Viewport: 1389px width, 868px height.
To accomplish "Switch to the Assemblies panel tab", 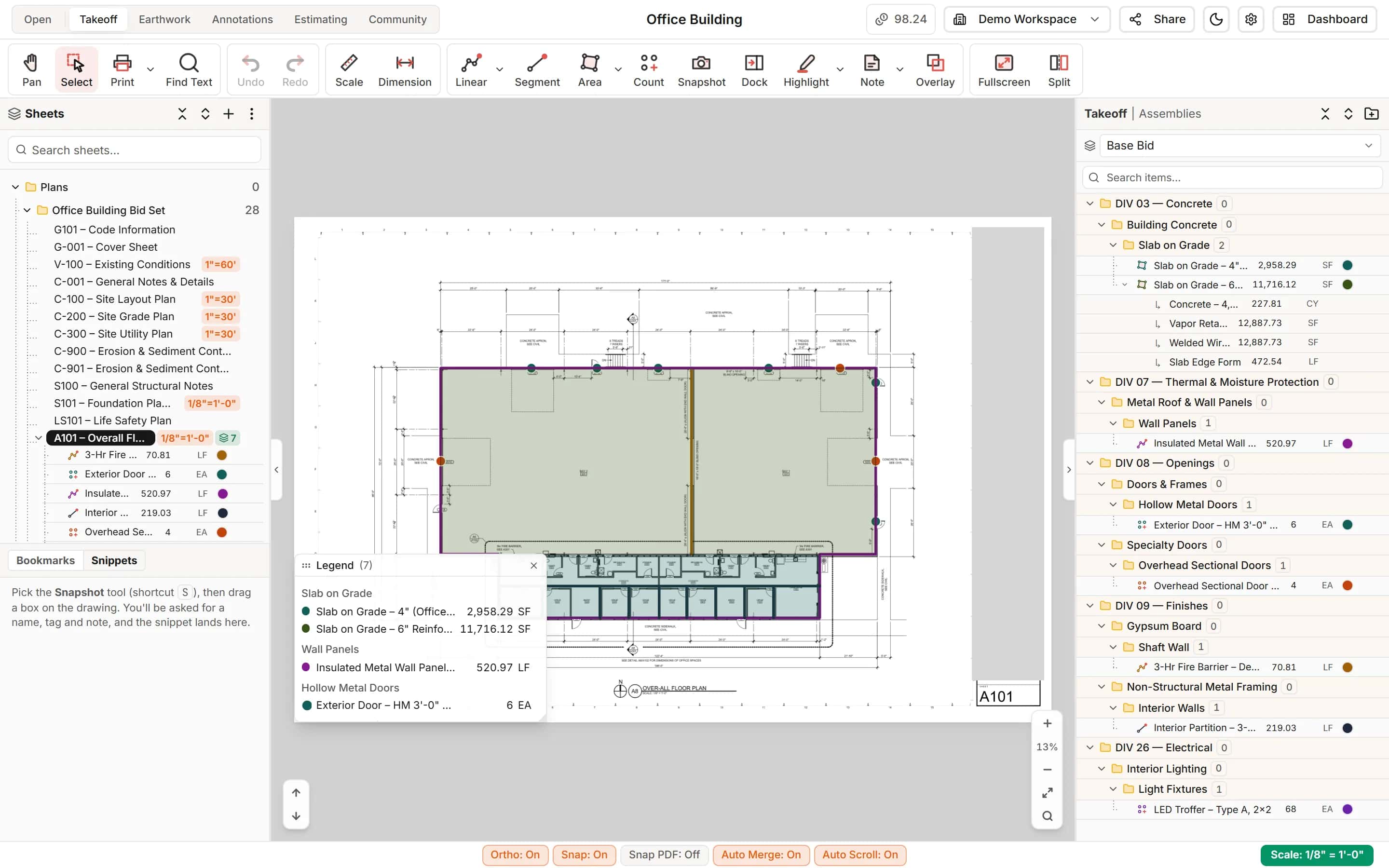I will (1169, 114).
